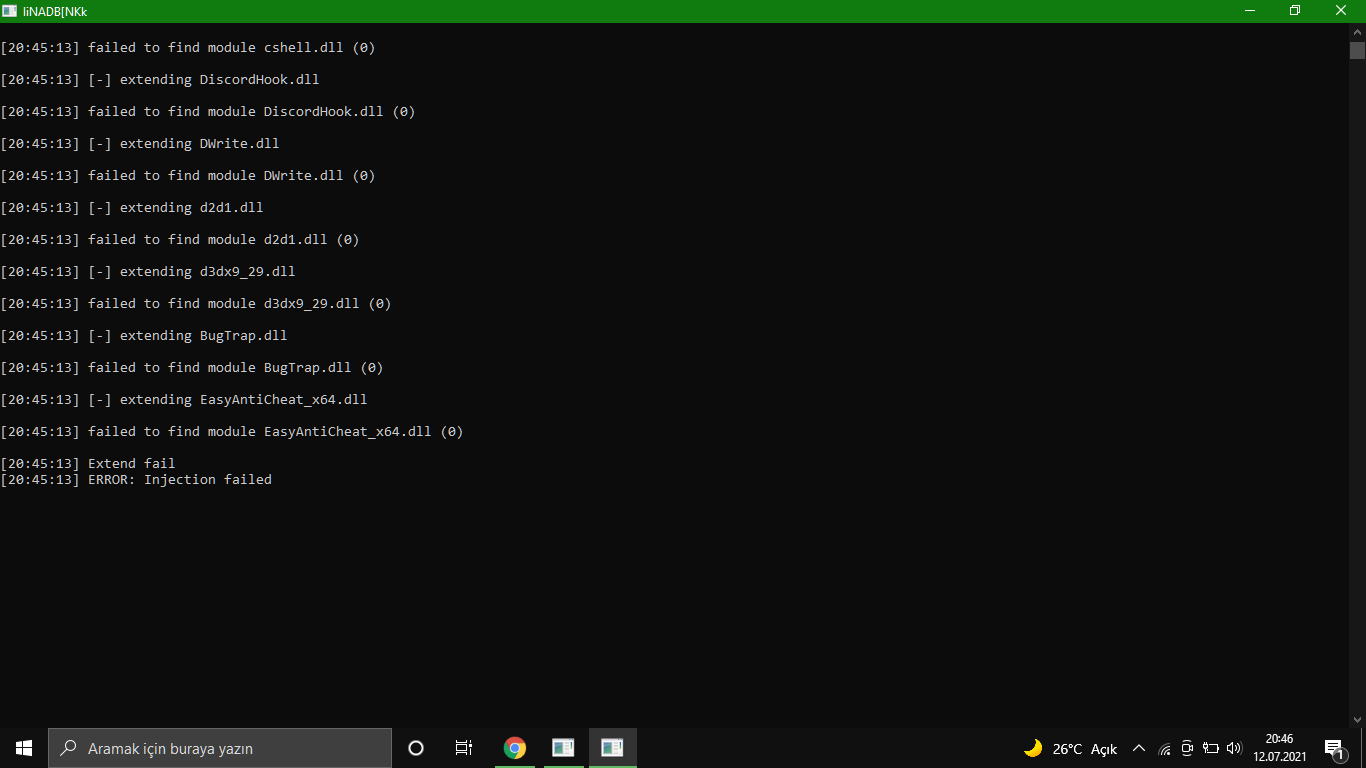Click 'failed to find module DWrite.dll (0)'

pyautogui.click(x=232, y=176)
